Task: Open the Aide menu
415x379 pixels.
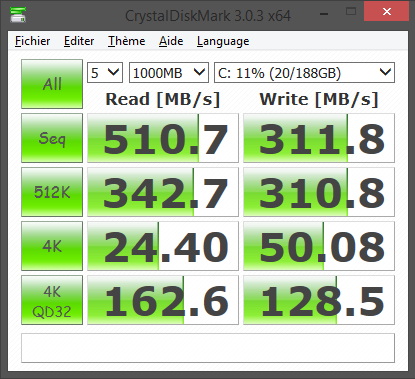Action: point(171,41)
